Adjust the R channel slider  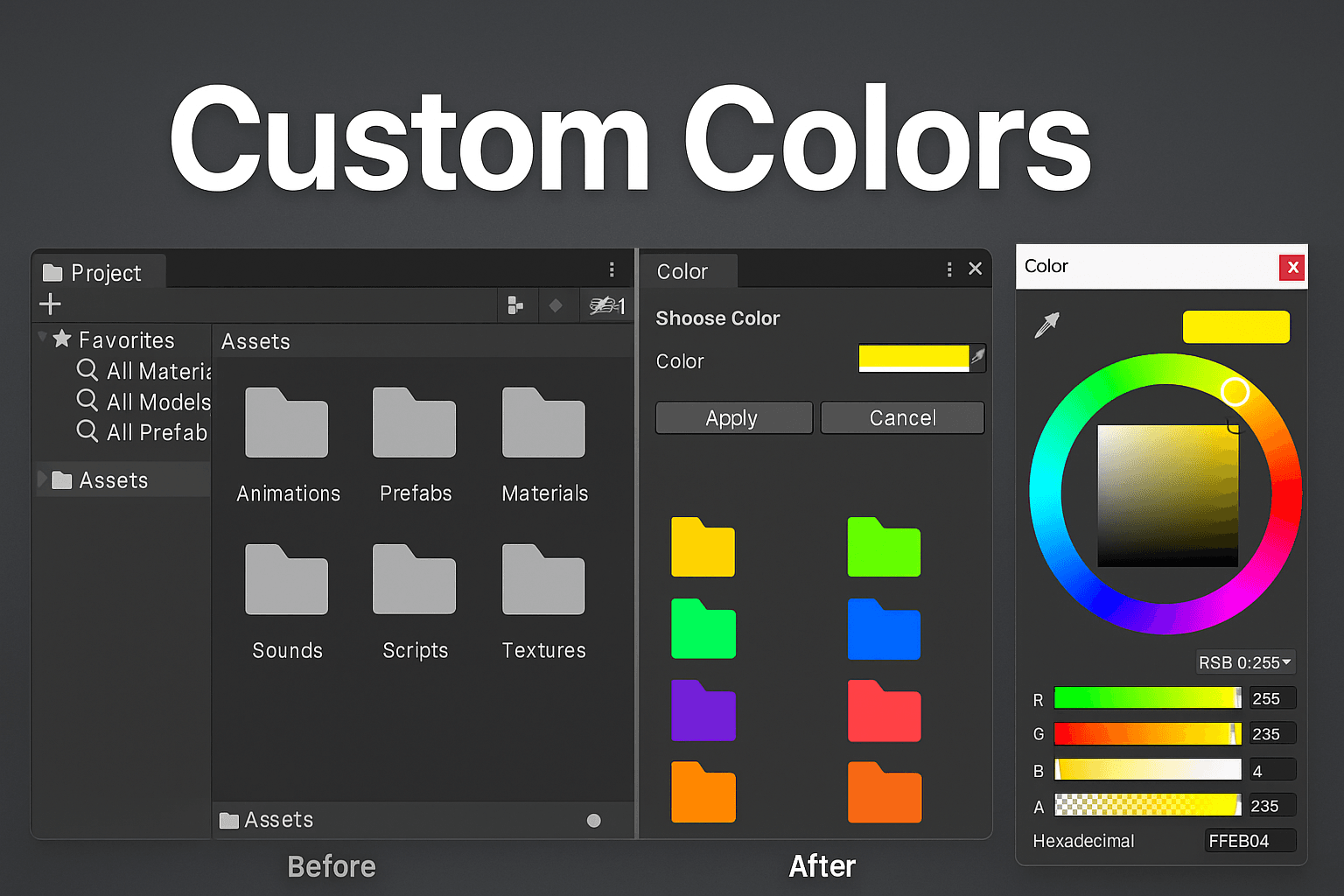(x=1148, y=697)
